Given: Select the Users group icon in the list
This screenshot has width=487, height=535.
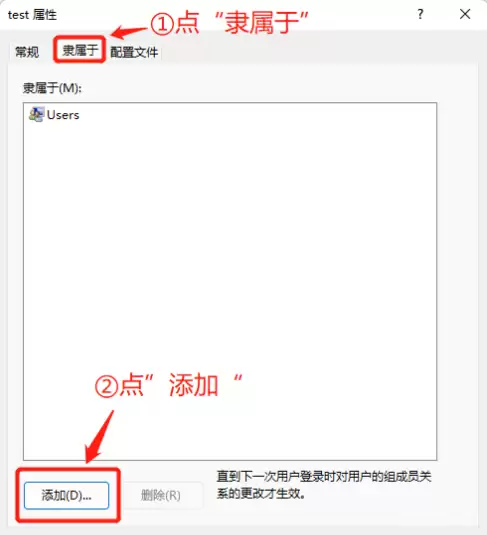Looking at the screenshot, I should [x=36, y=115].
